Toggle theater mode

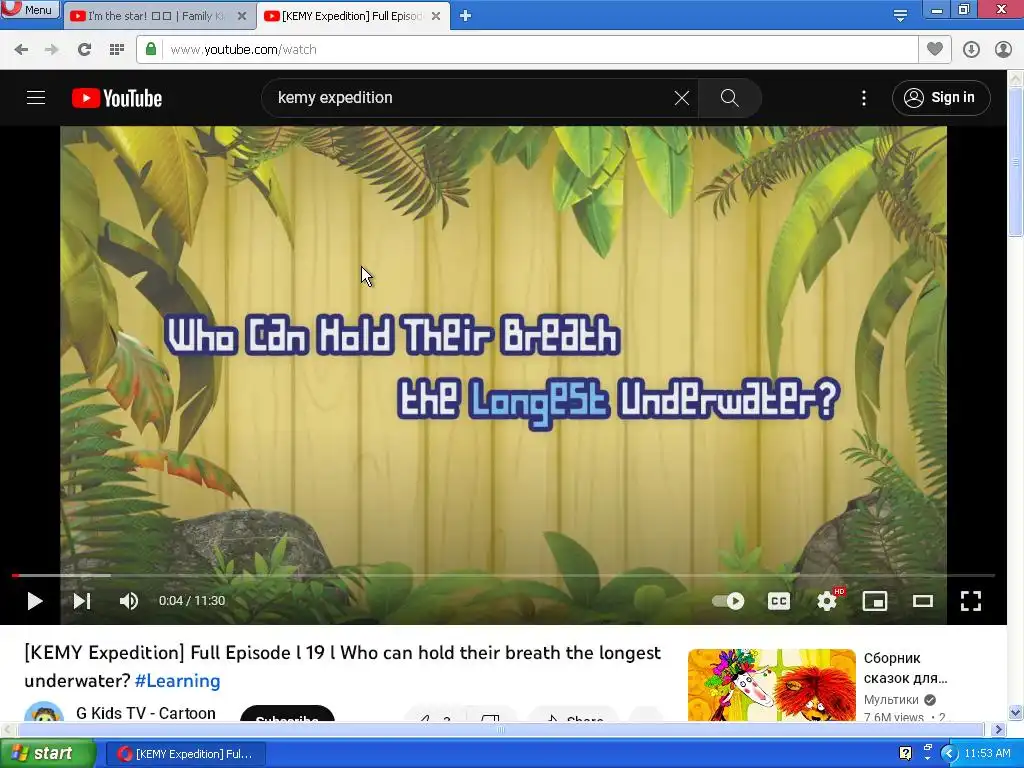(923, 601)
